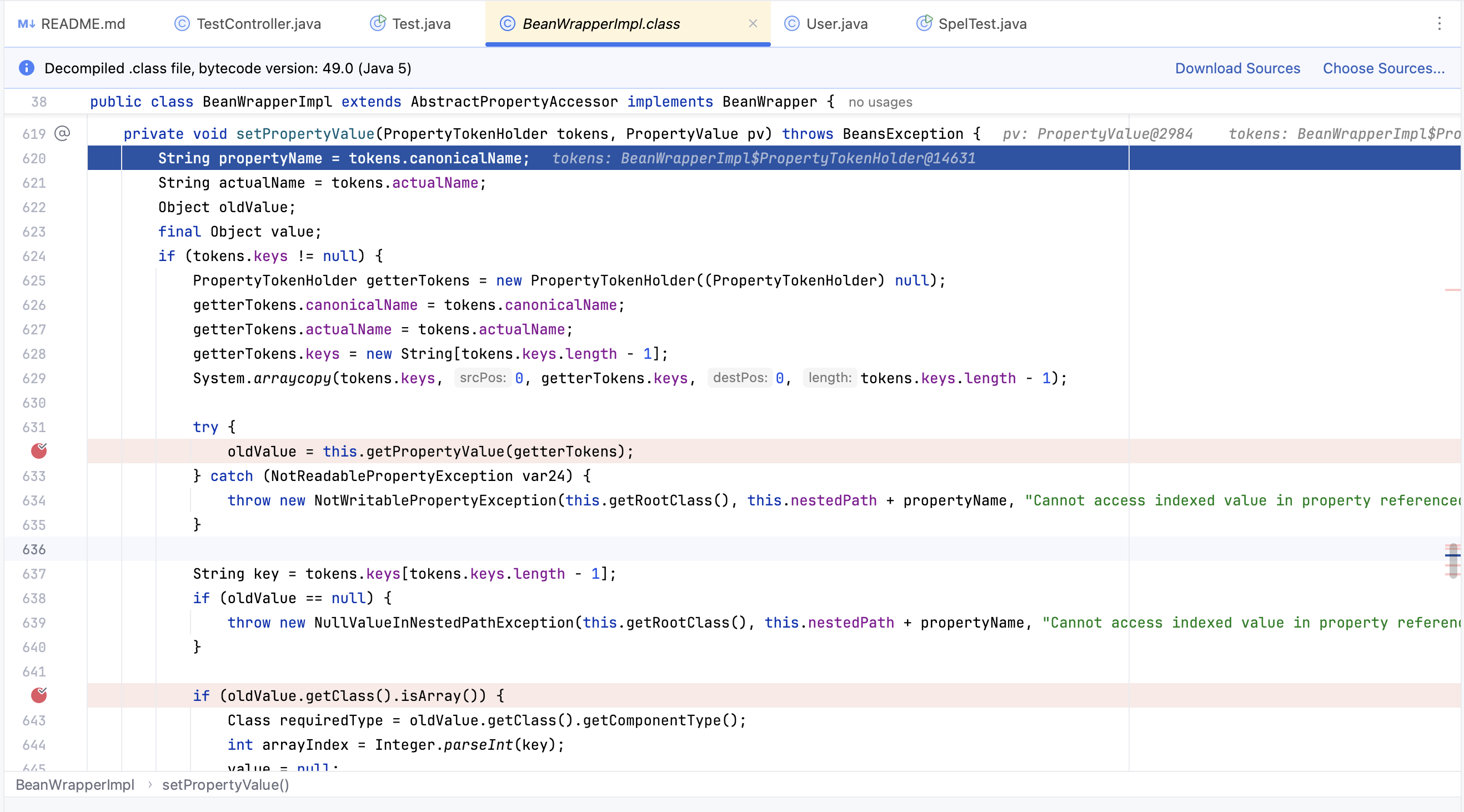Screen dimensions: 1464x812
Task: Click the editor scrollbar thumb
Action: coord(1453,560)
